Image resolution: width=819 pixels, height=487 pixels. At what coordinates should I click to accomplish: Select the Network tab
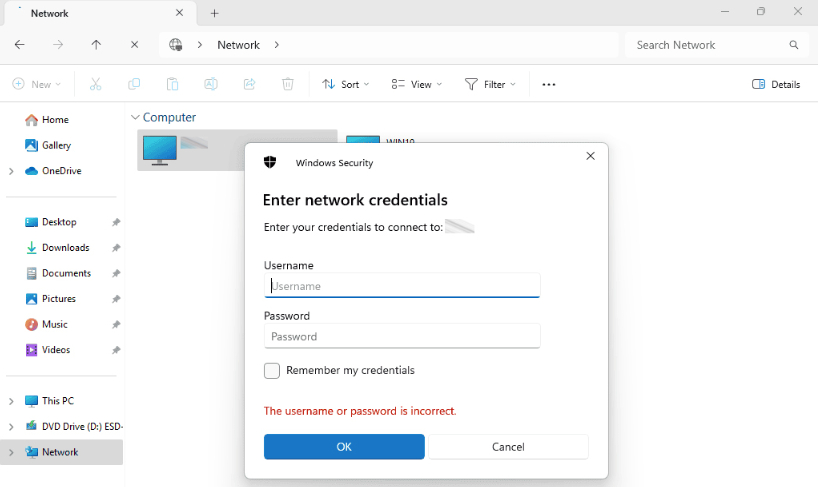[100, 14]
